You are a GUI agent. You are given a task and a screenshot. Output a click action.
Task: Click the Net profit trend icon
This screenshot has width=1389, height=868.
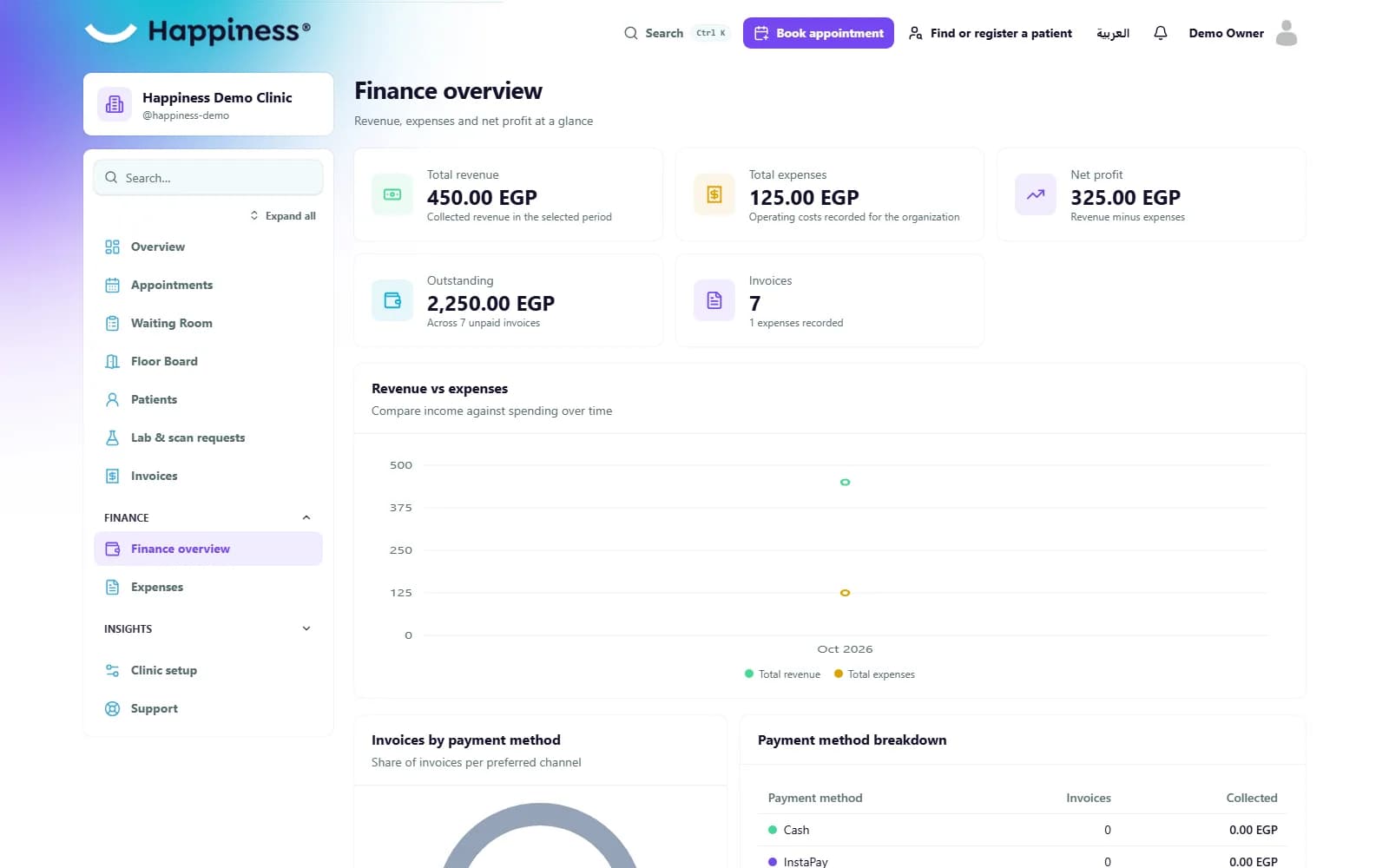coord(1036,194)
